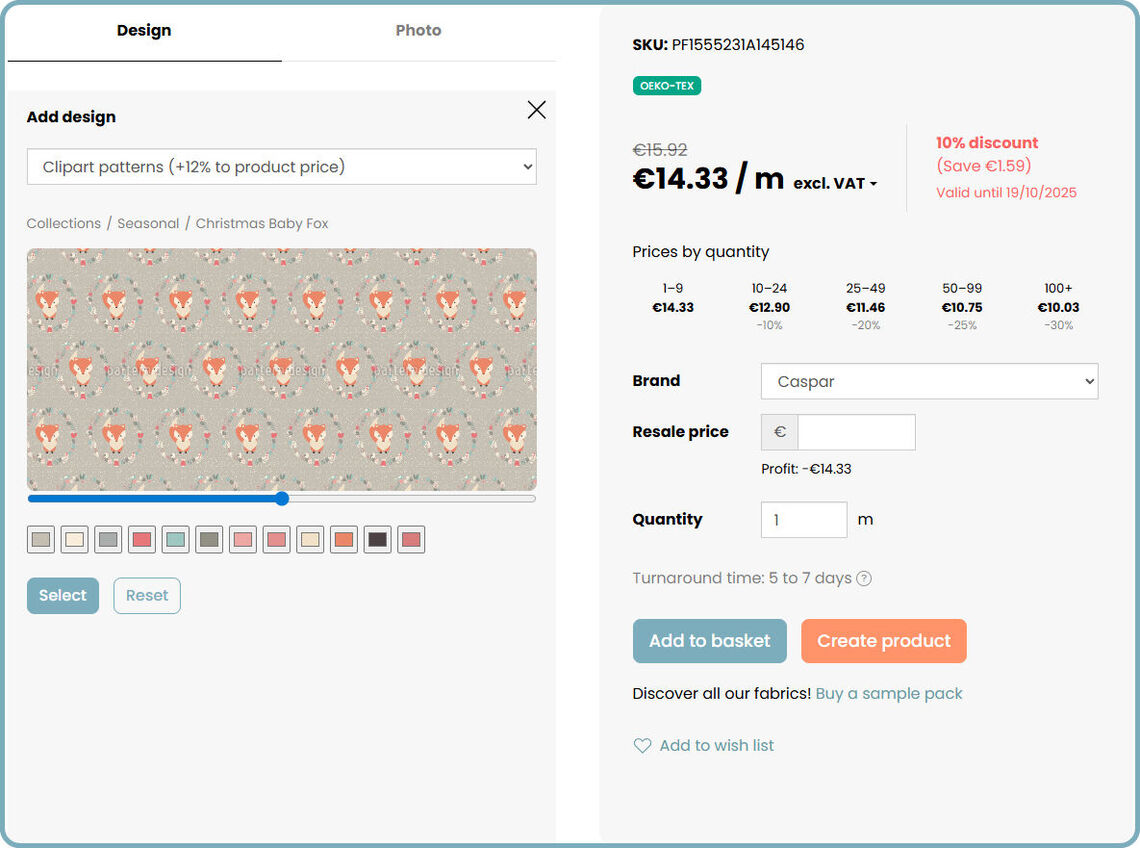
Task: Click the Resale price input field
Action: point(856,432)
